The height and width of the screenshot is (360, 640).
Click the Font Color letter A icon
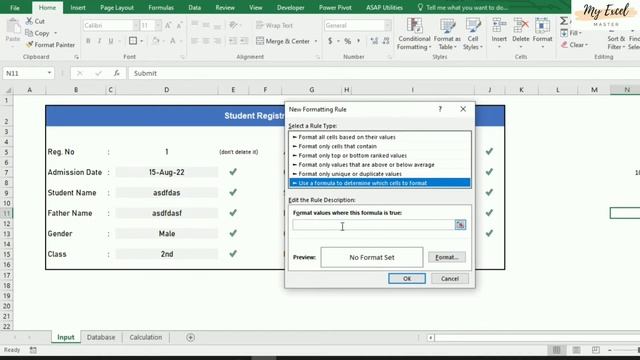(x=173, y=41)
